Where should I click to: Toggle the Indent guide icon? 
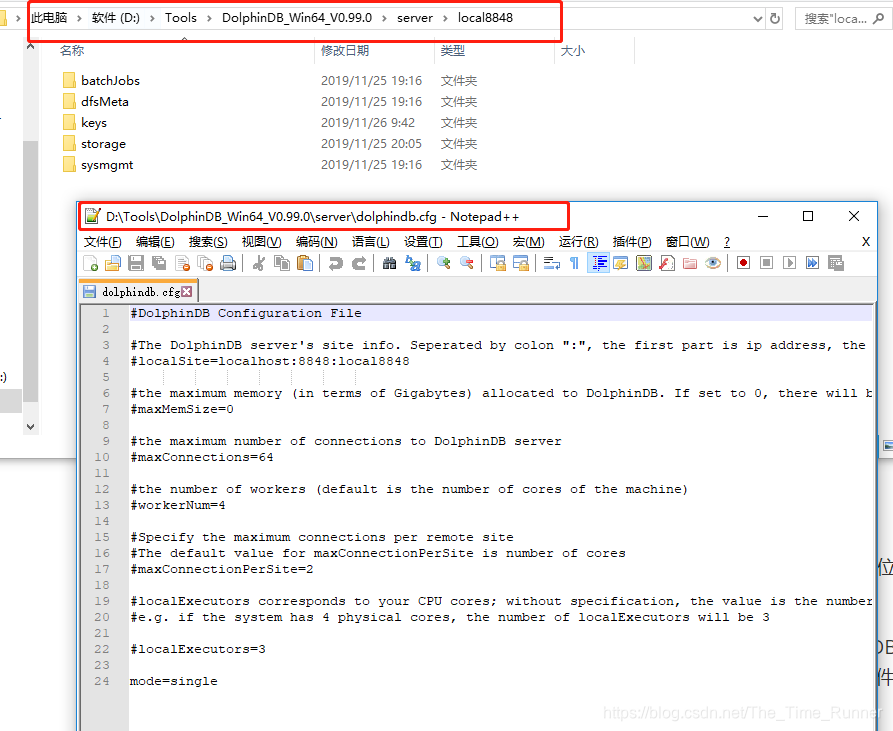[x=599, y=263]
